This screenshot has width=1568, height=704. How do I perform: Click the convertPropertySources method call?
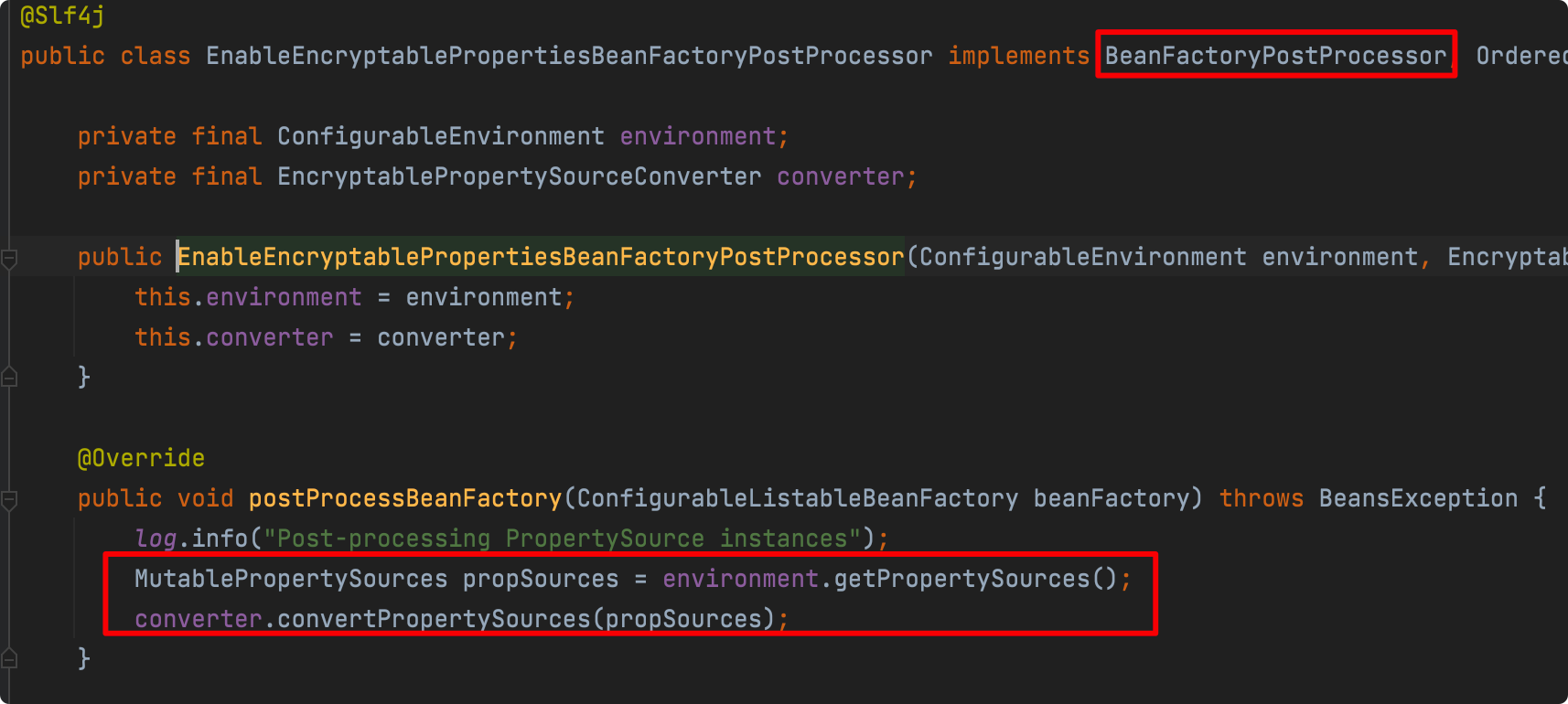pos(434,619)
